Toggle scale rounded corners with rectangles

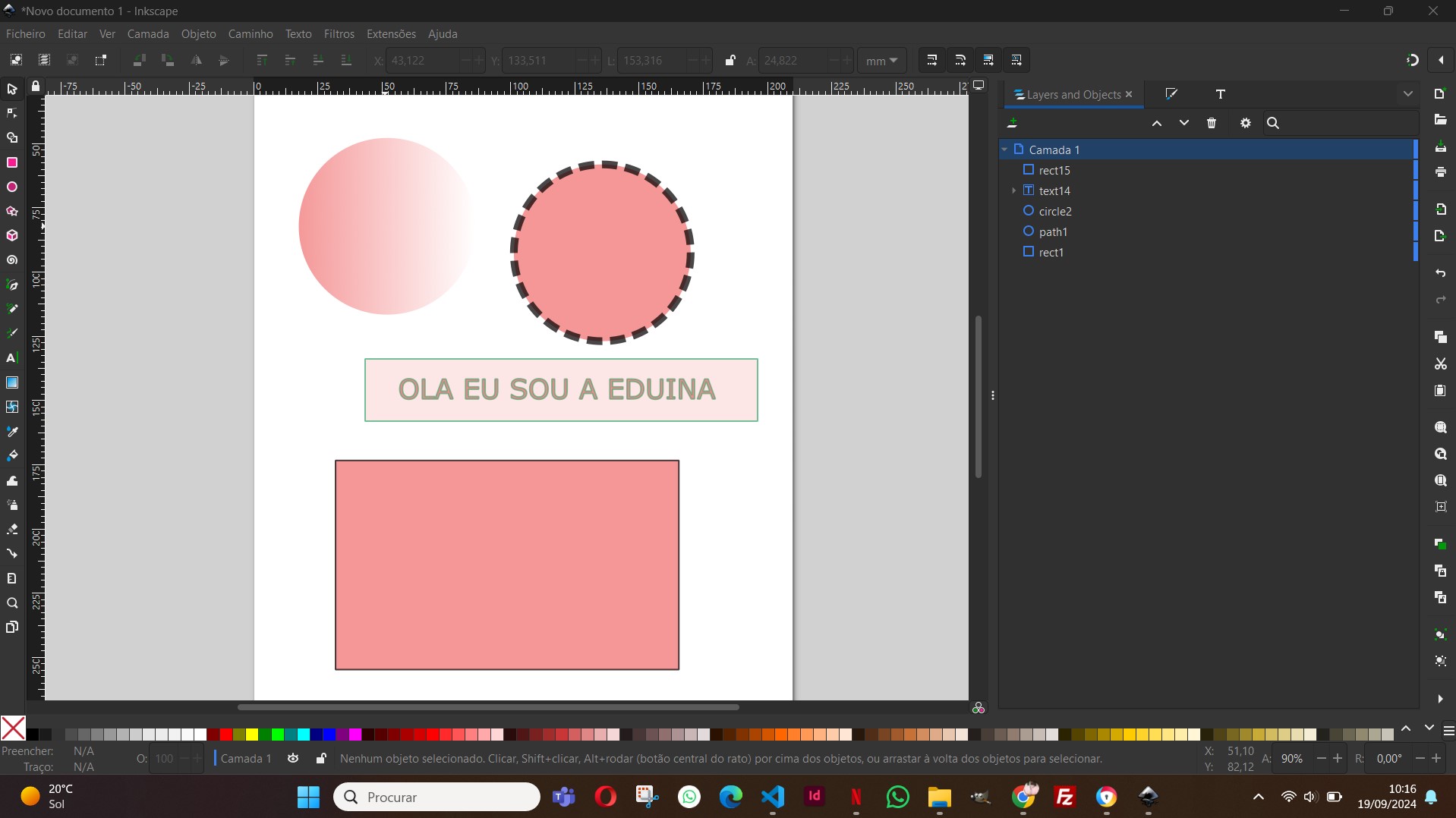click(960, 60)
